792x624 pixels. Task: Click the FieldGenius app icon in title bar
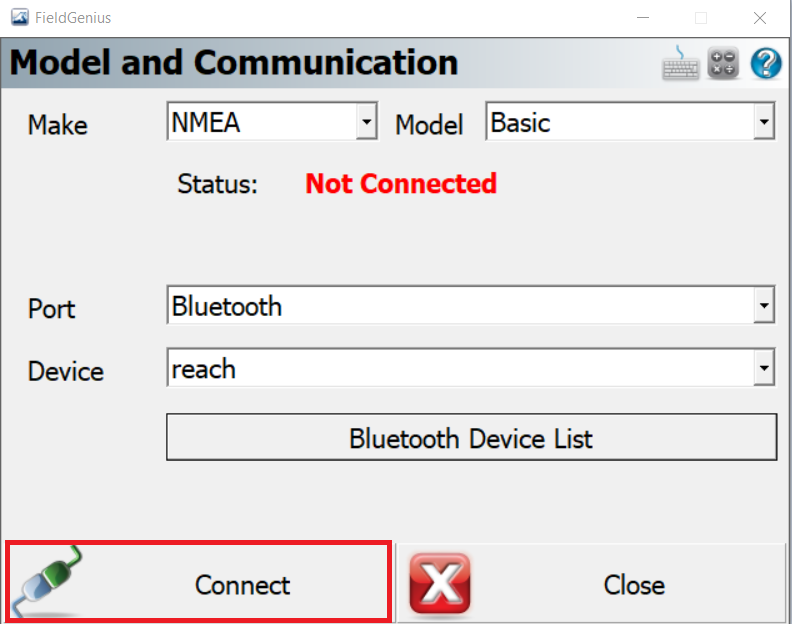pos(20,18)
